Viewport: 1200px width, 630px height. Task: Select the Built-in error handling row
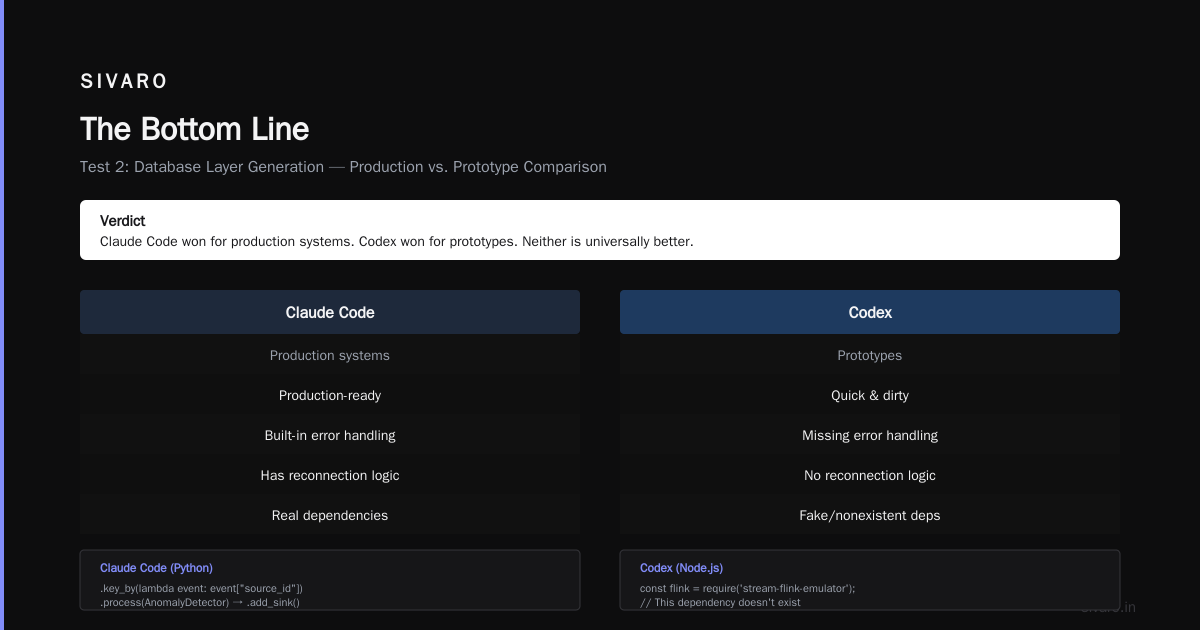[x=330, y=435]
